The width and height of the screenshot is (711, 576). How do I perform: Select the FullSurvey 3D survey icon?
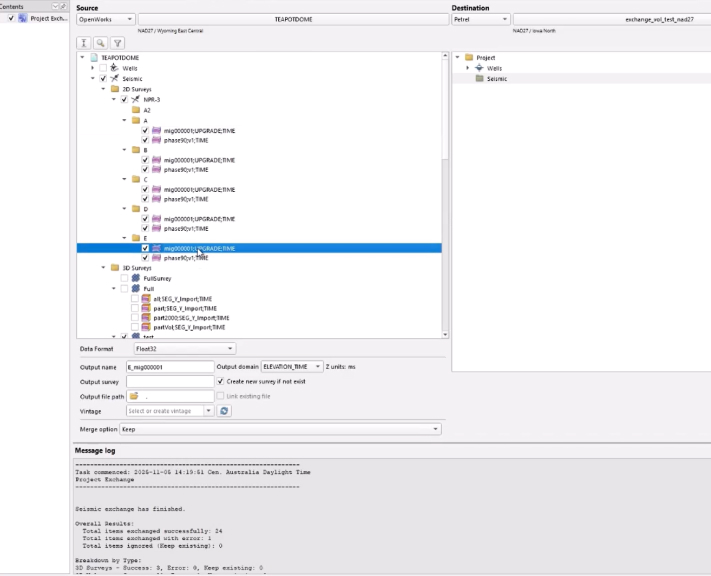coord(135,278)
